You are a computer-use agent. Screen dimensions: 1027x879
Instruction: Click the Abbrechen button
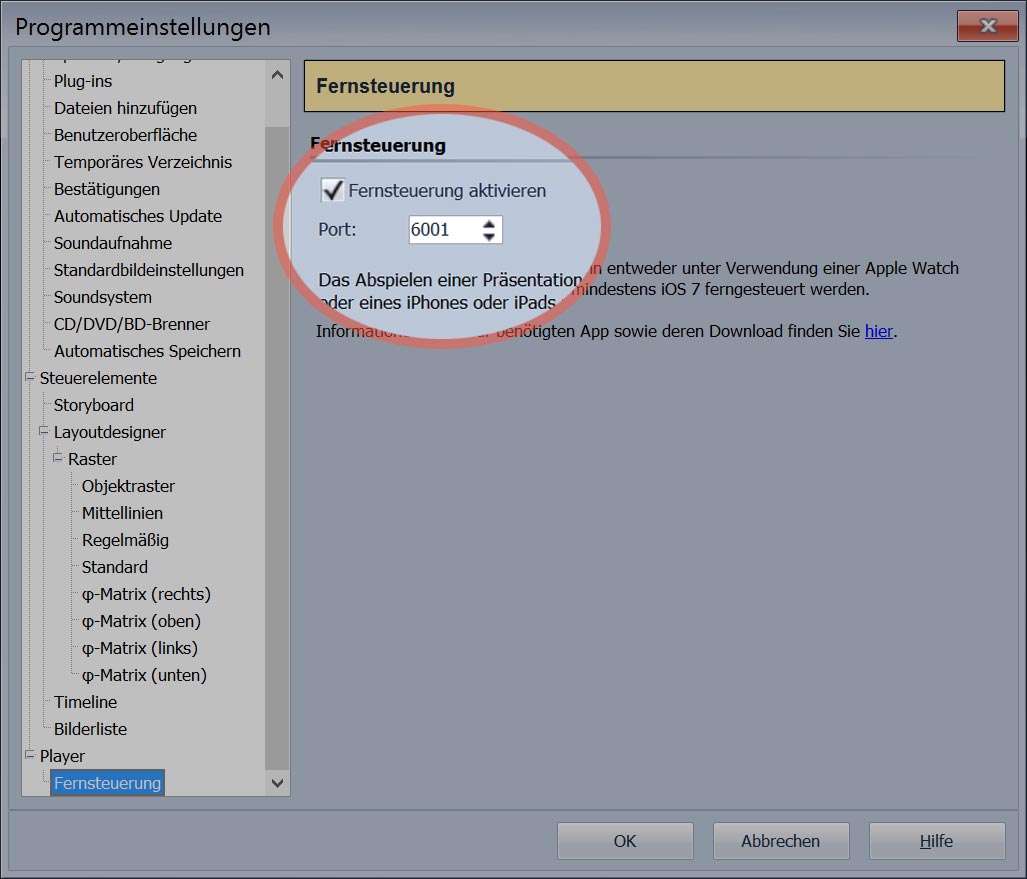780,841
